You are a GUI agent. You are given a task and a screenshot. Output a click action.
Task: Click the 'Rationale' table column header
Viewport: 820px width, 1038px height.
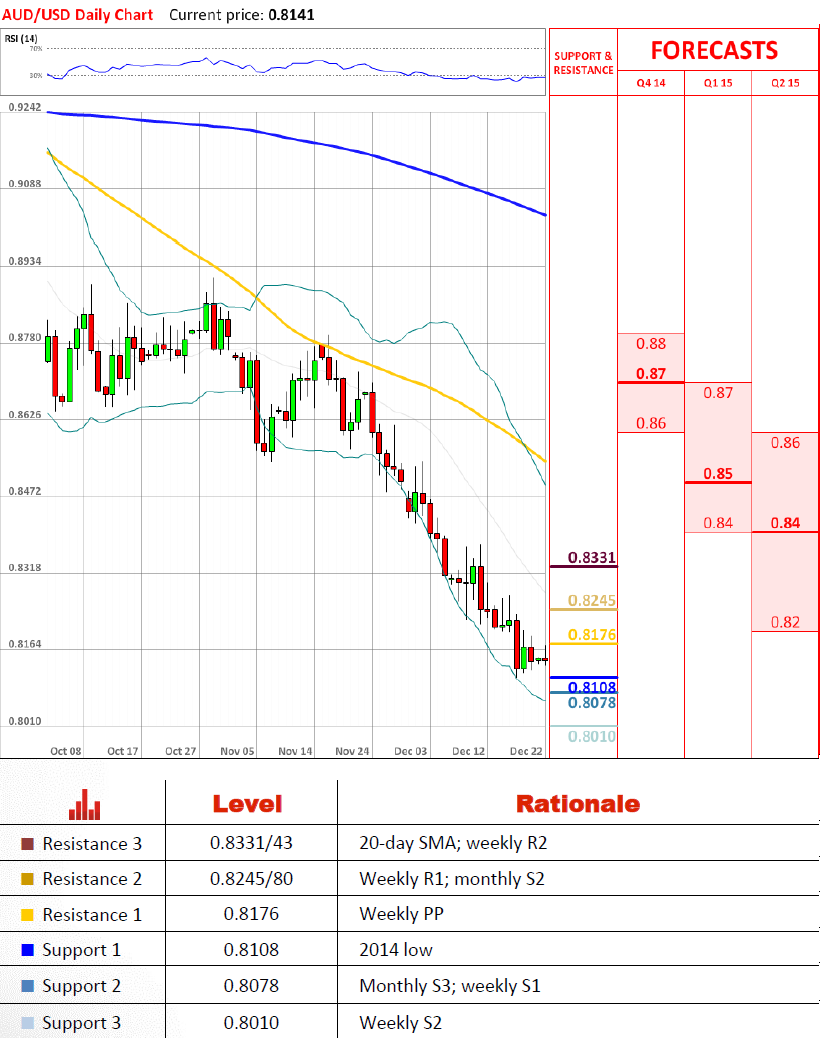point(578,804)
